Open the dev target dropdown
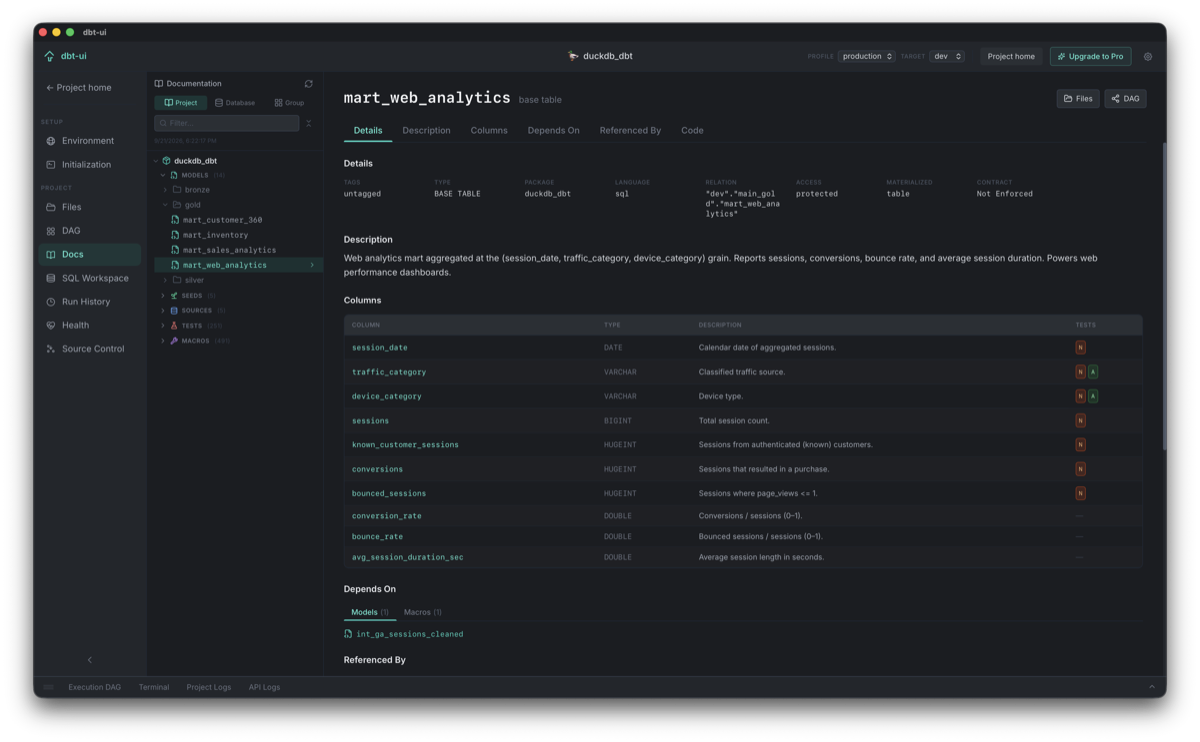Image resolution: width=1200 pixels, height=742 pixels. 947,56
